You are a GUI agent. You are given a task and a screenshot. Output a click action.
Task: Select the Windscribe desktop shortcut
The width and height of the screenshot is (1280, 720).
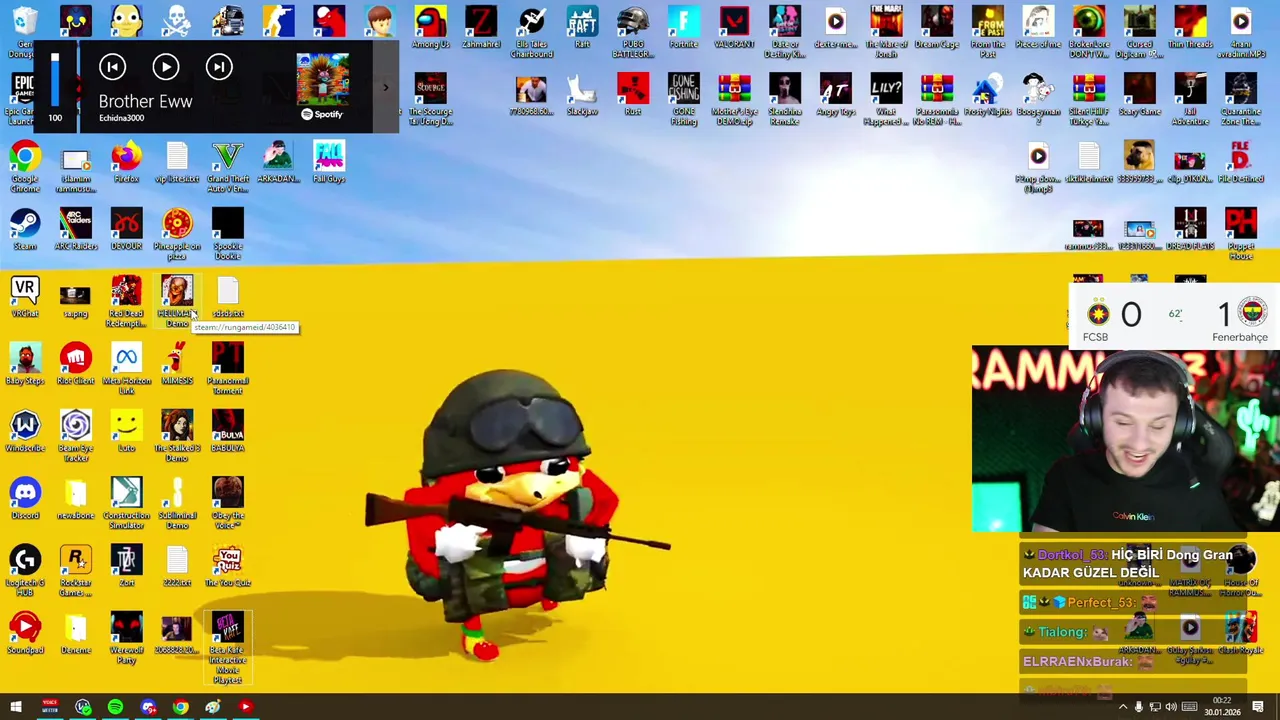(x=25, y=431)
